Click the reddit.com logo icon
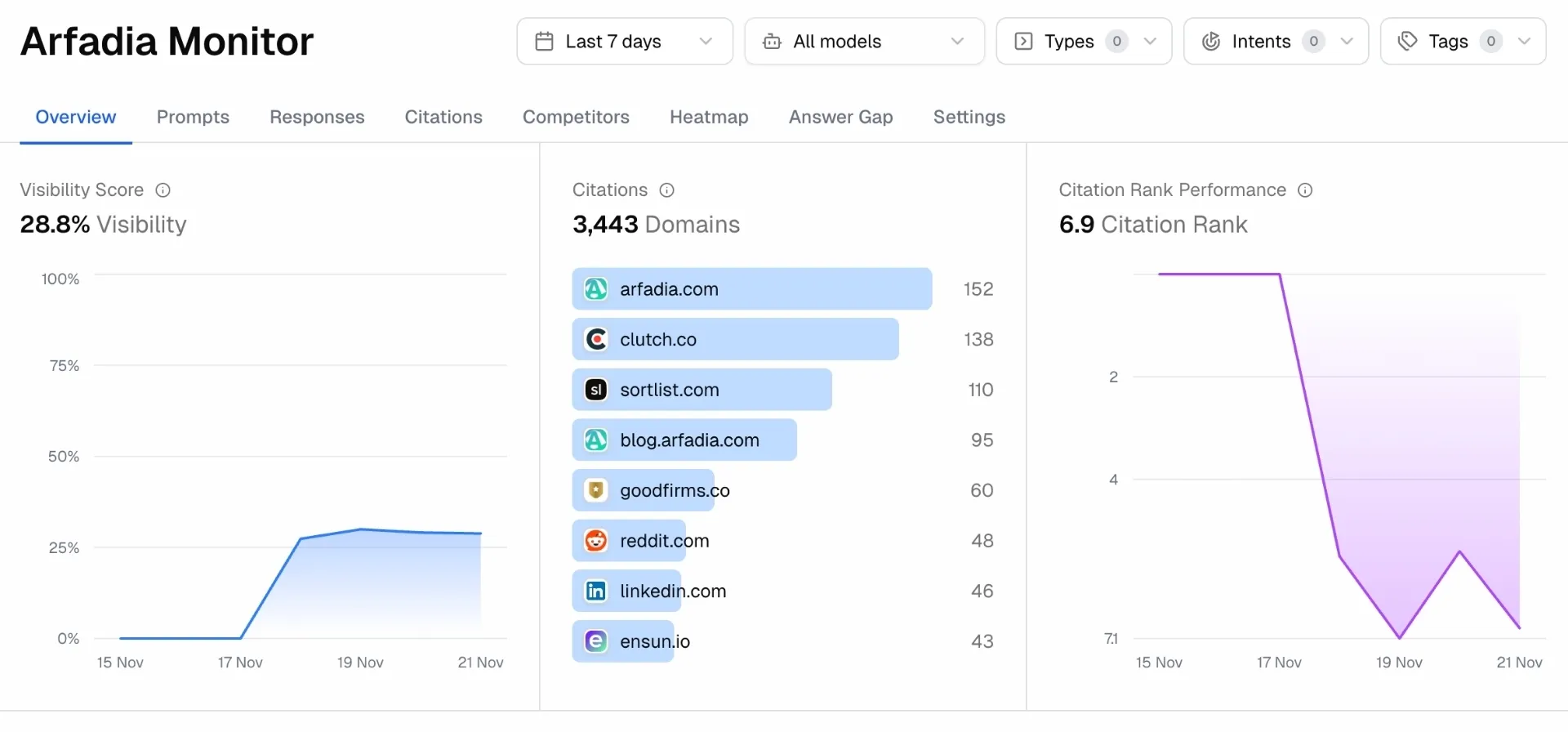 (596, 541)
